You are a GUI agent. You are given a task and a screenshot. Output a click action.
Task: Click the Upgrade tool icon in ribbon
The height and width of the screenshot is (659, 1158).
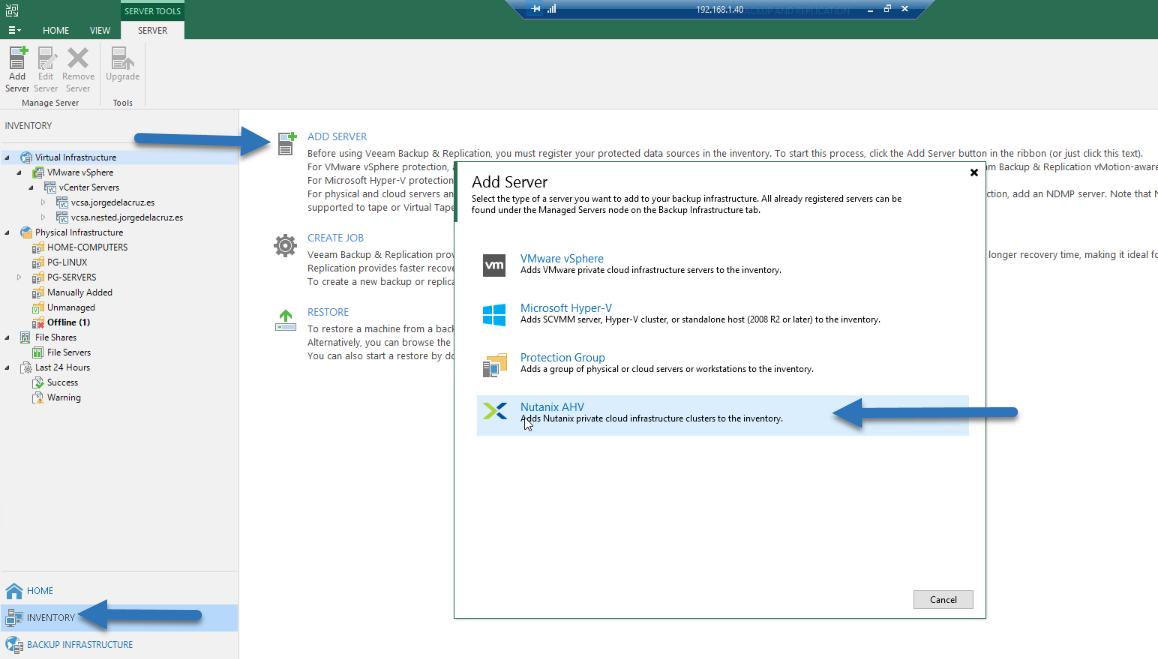(122, 58)
